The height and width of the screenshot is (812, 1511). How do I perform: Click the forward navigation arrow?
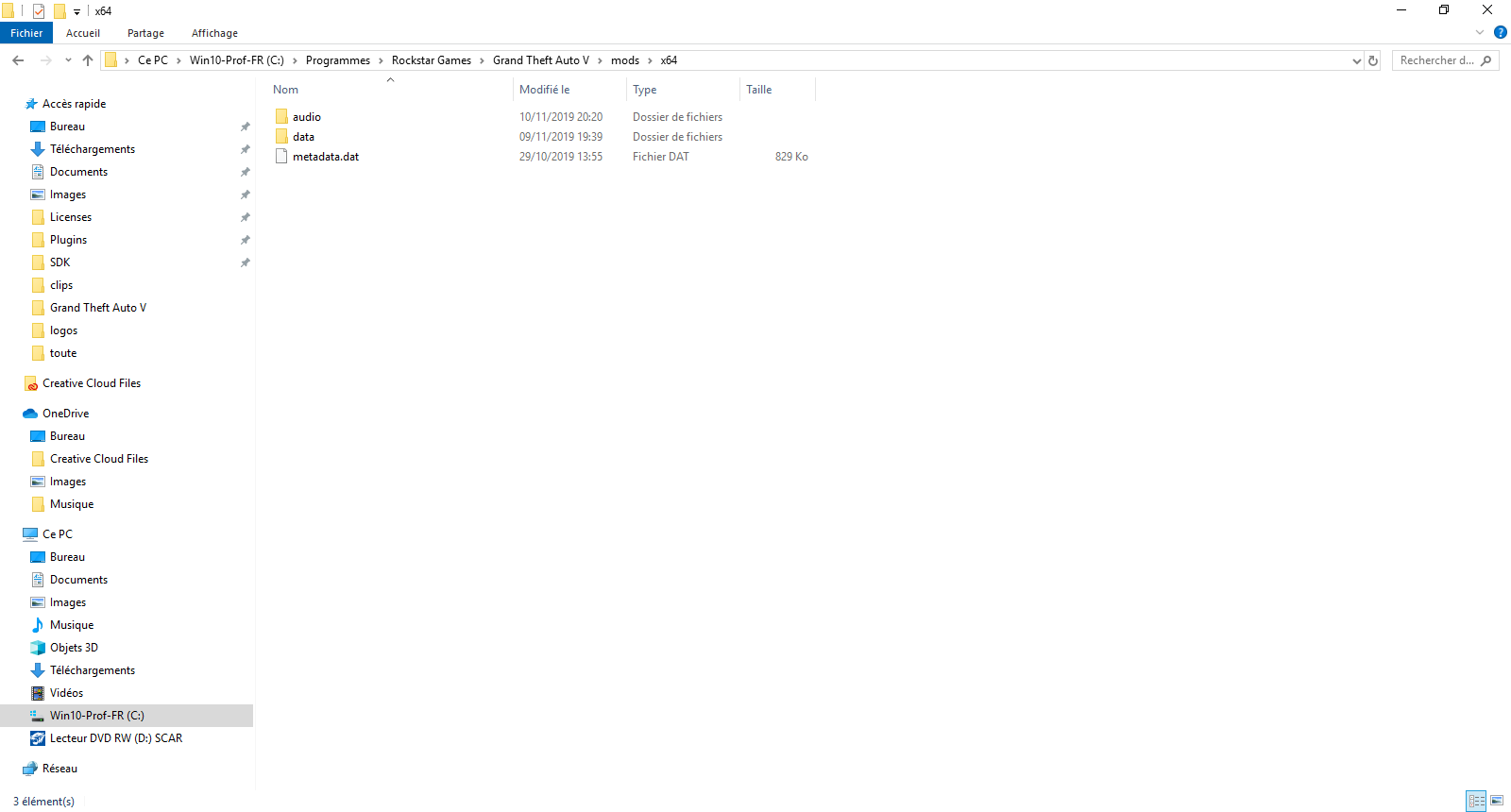[x=45, y=60]
